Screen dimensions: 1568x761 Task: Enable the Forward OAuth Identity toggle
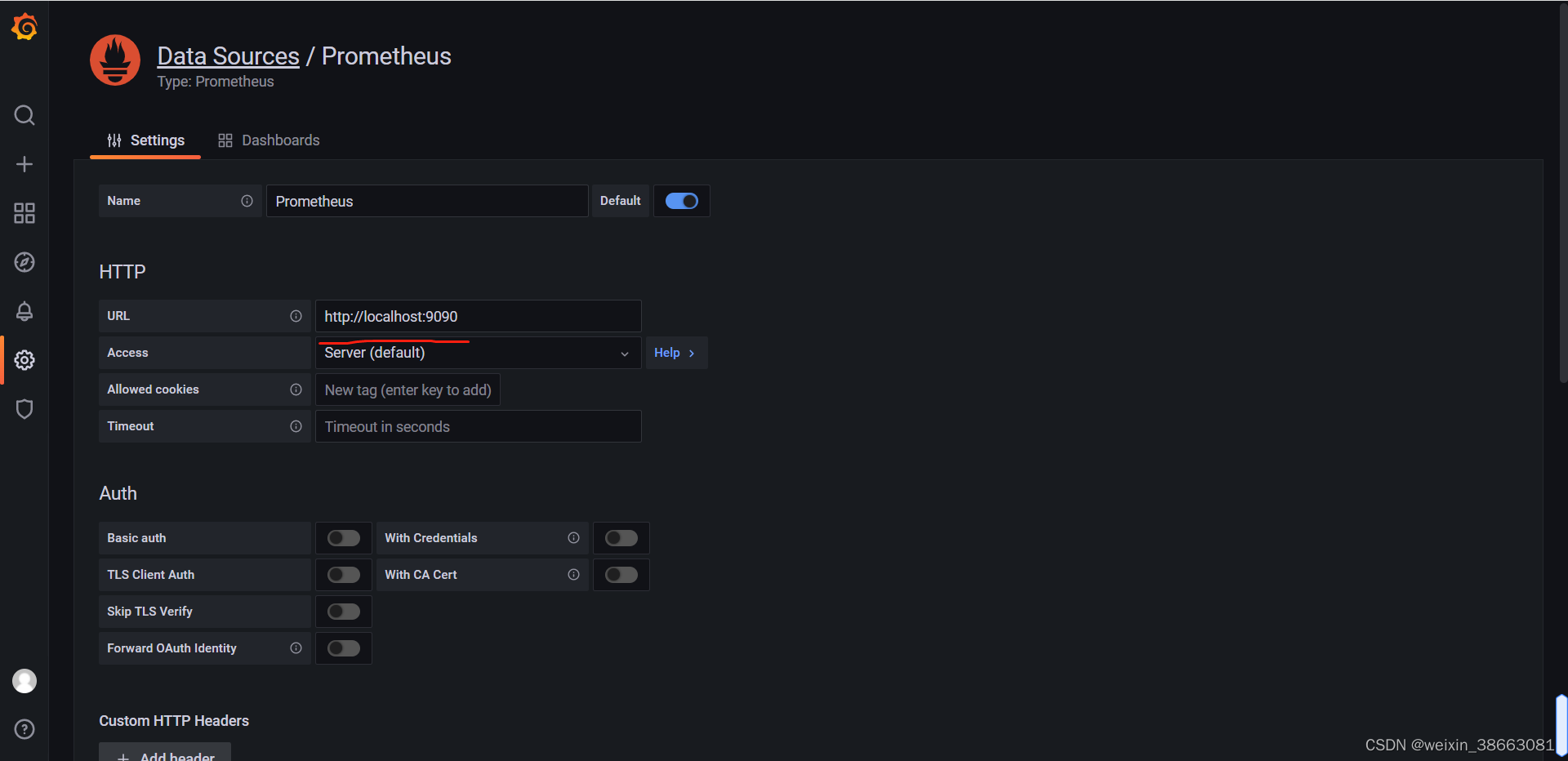(x=344, y=648)
